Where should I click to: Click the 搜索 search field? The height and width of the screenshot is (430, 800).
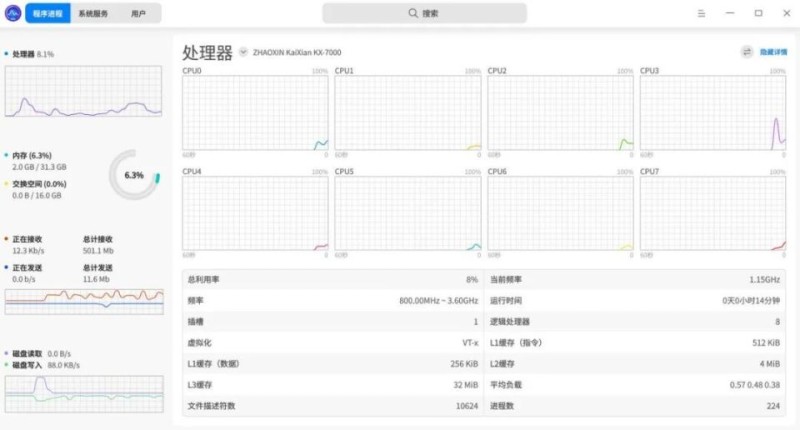click(424, 13)
